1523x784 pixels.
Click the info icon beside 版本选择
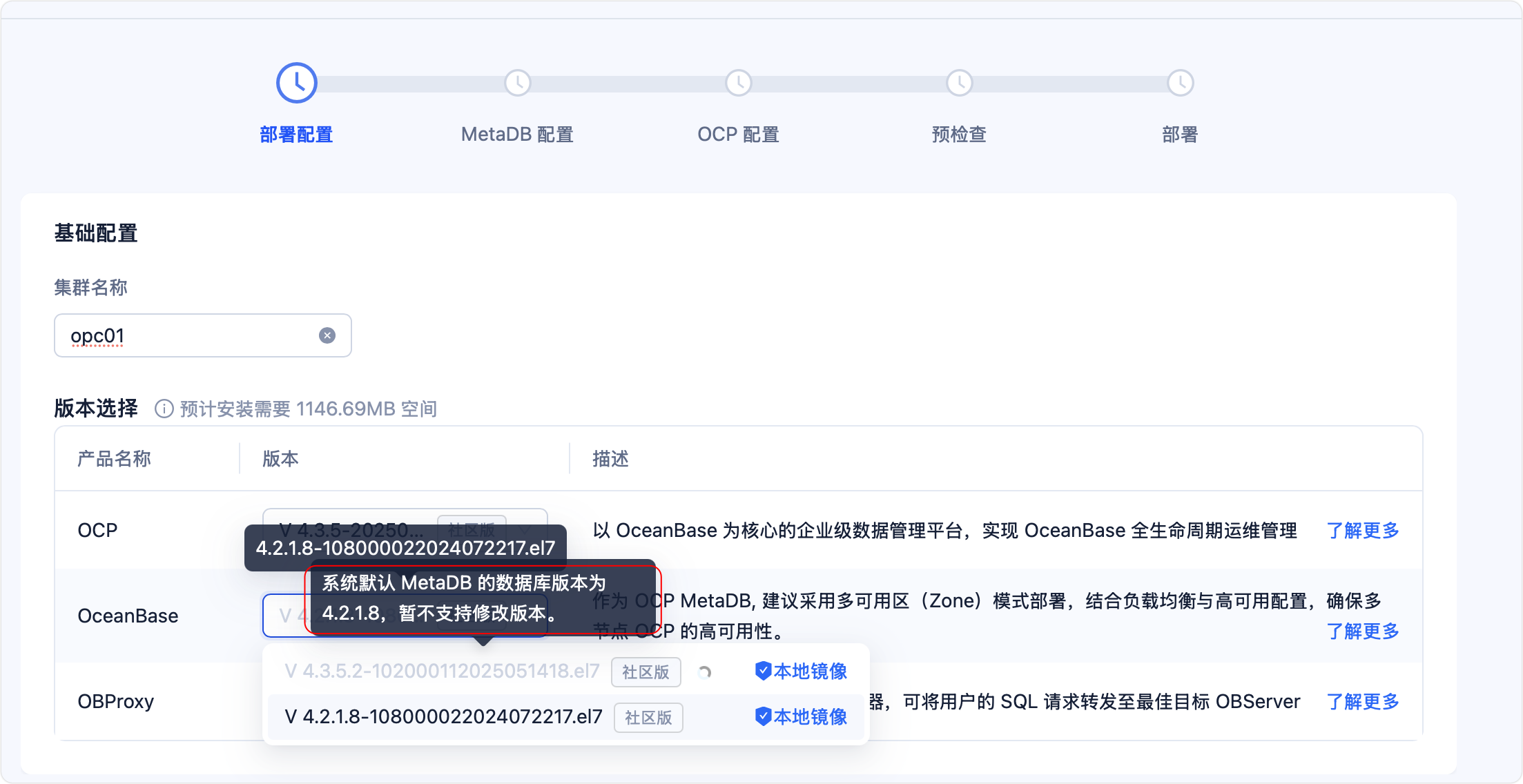pyautogui.click(x=163, y=409)
